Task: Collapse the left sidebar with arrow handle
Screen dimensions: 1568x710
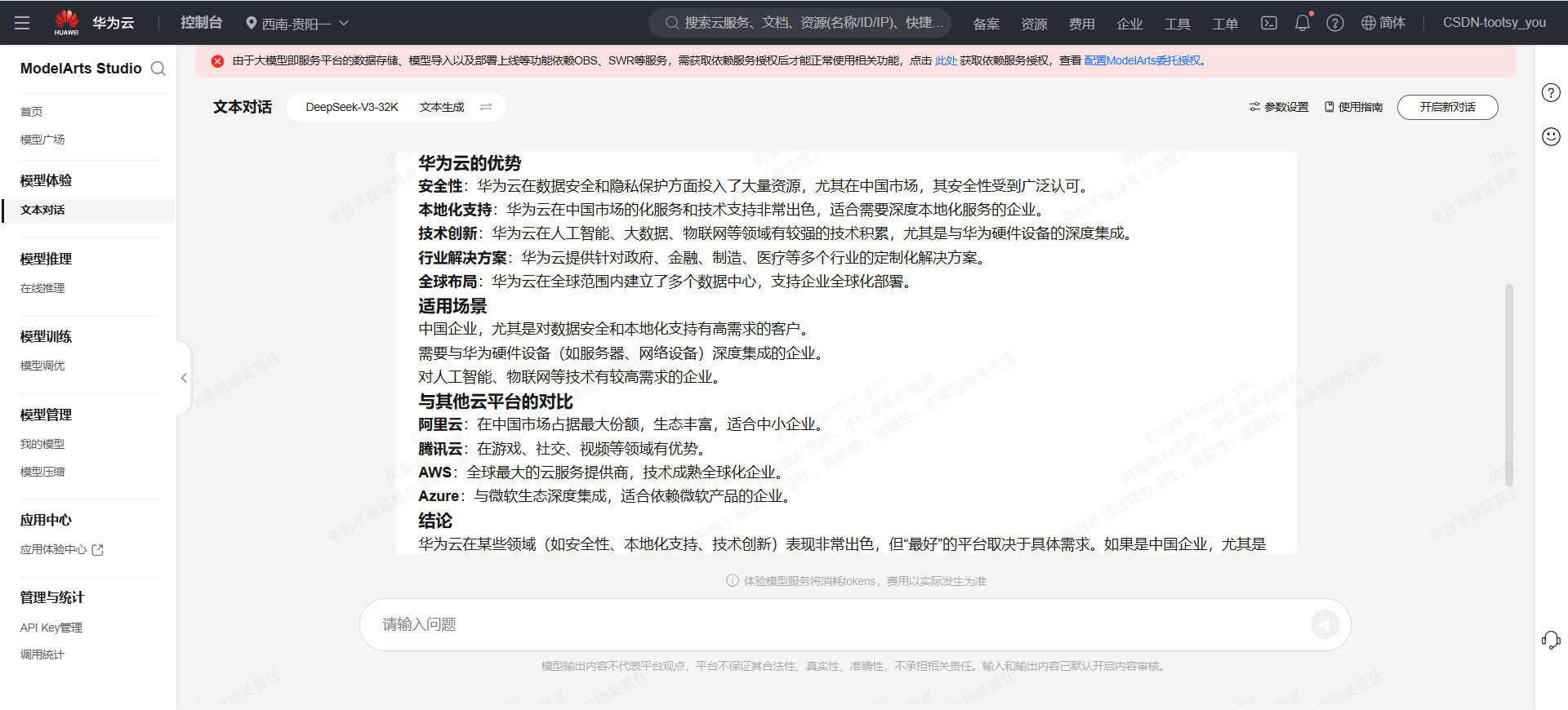Action: [x=184, y=378]
